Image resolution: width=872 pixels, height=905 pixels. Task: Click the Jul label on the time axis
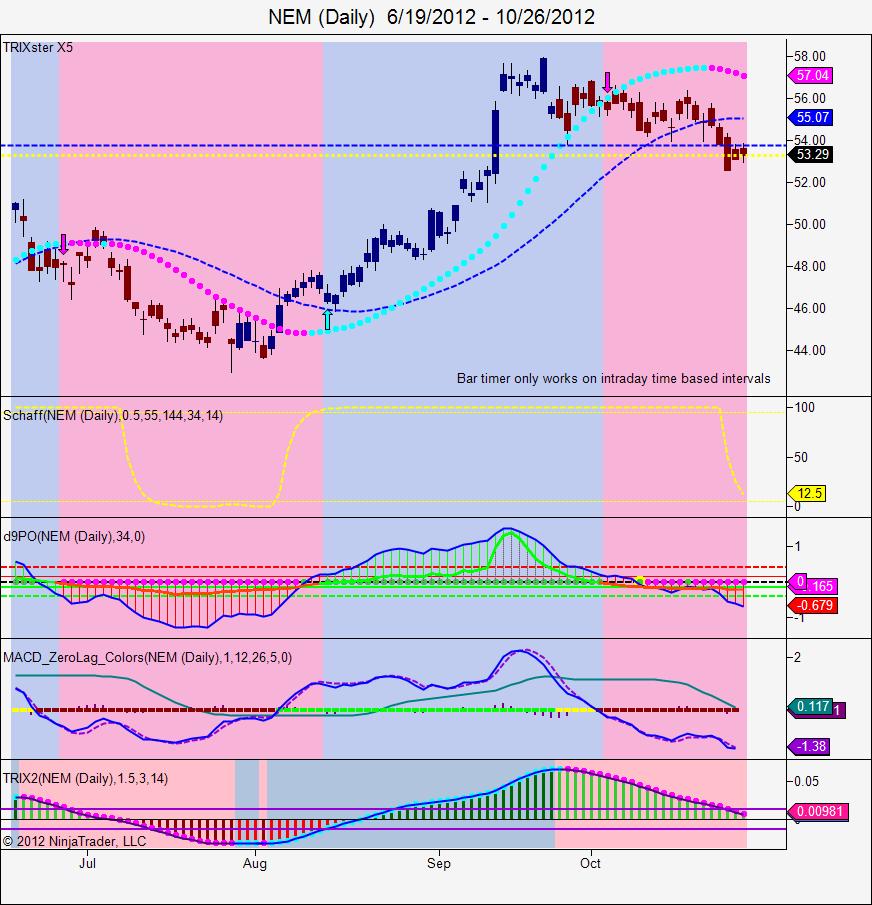pyautogui.click(x=87, y=863)
